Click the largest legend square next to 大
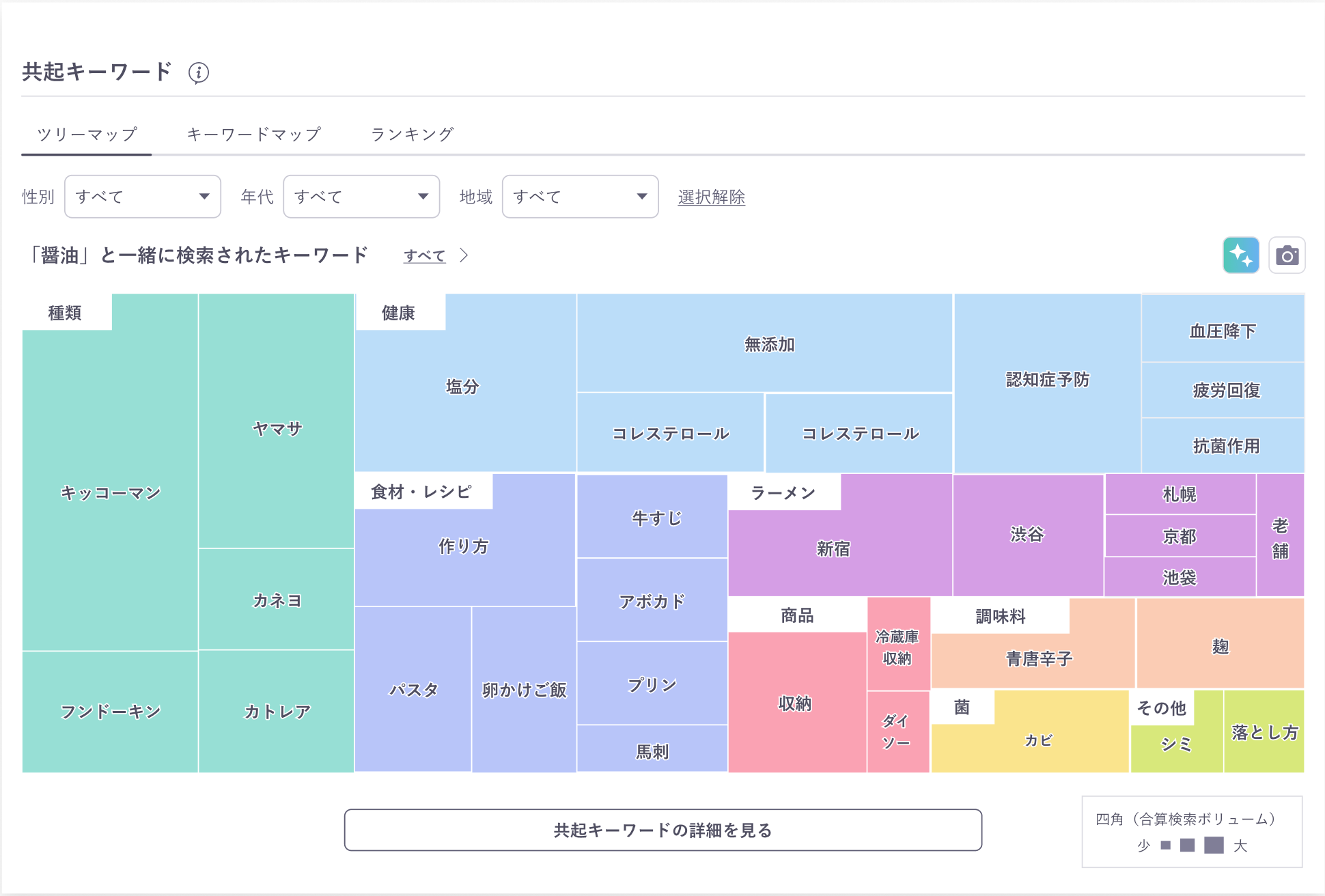Viewport: 1325px width, 896px height. pyautogui.click(x=1214, y=845)
